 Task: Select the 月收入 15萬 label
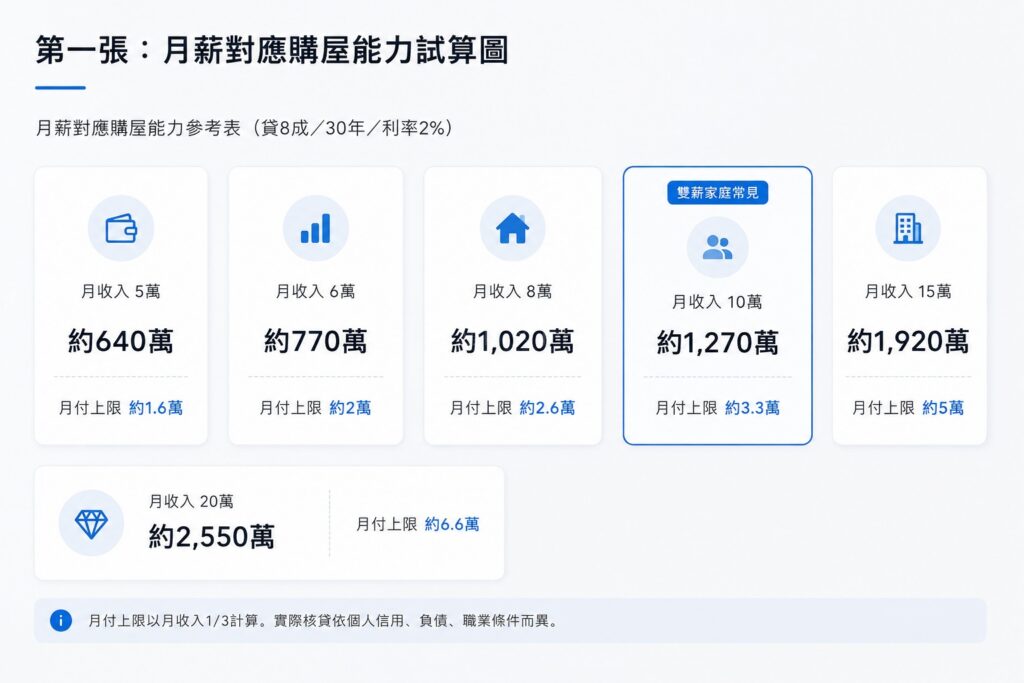pyautogui.click(x=908, y=291)
